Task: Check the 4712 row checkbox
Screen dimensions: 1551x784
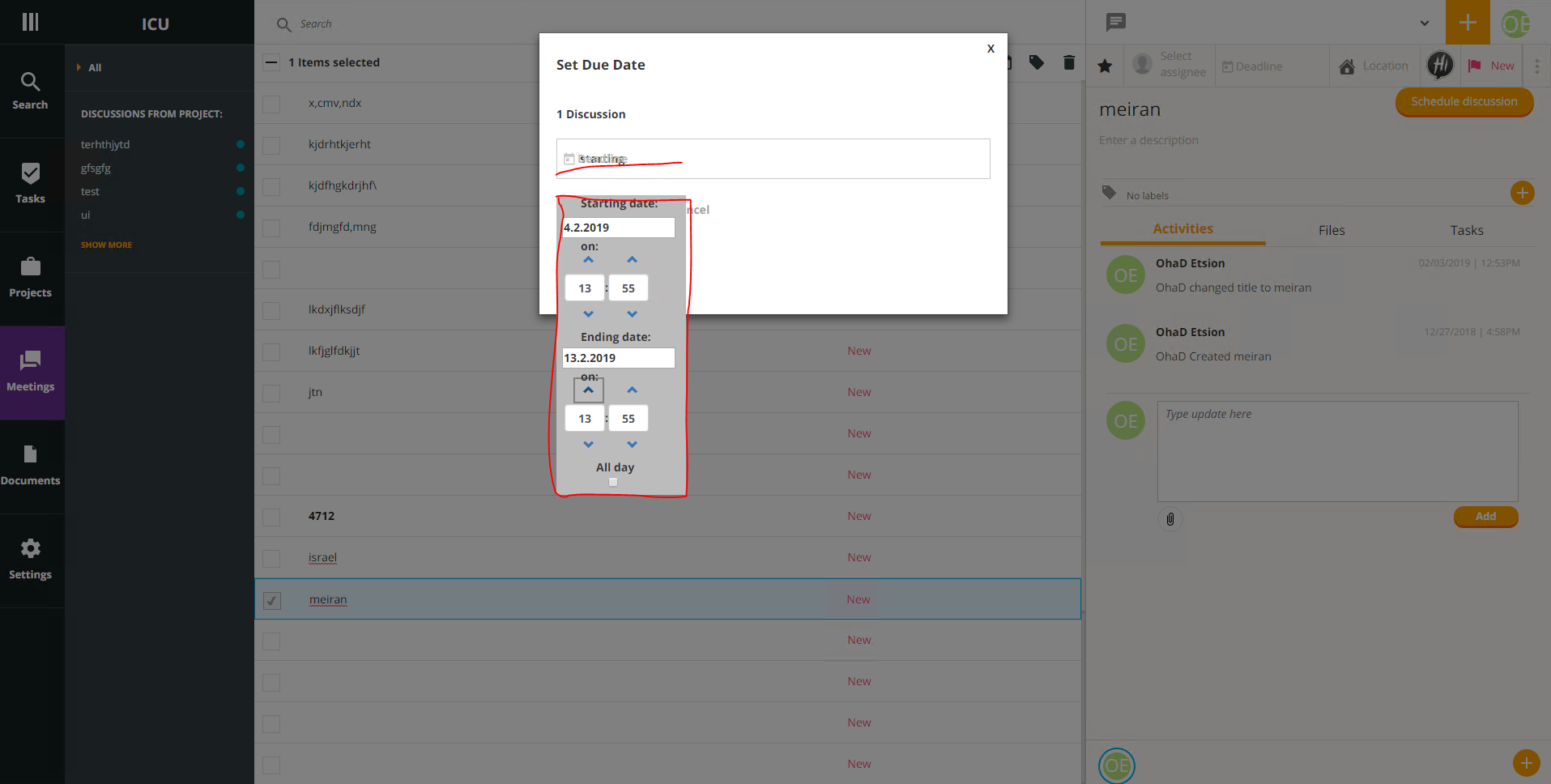Action: click(271, 518)
